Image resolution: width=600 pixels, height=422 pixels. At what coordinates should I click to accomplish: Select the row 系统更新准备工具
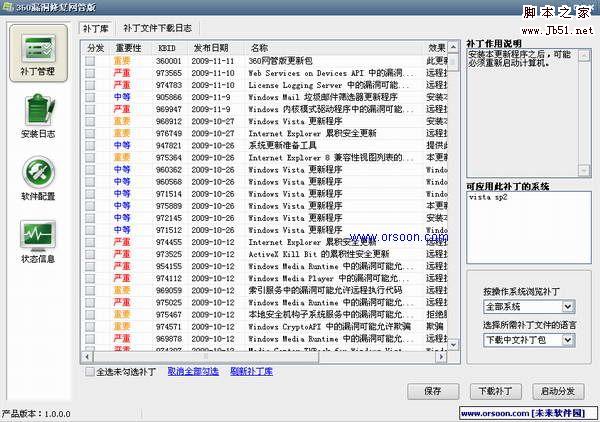point(265,145)
